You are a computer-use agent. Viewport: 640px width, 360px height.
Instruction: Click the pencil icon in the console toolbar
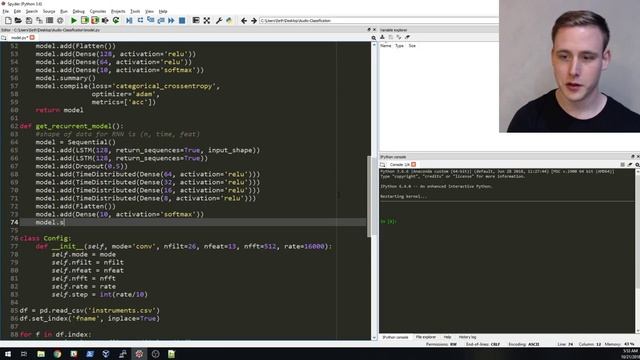[630, 164]
